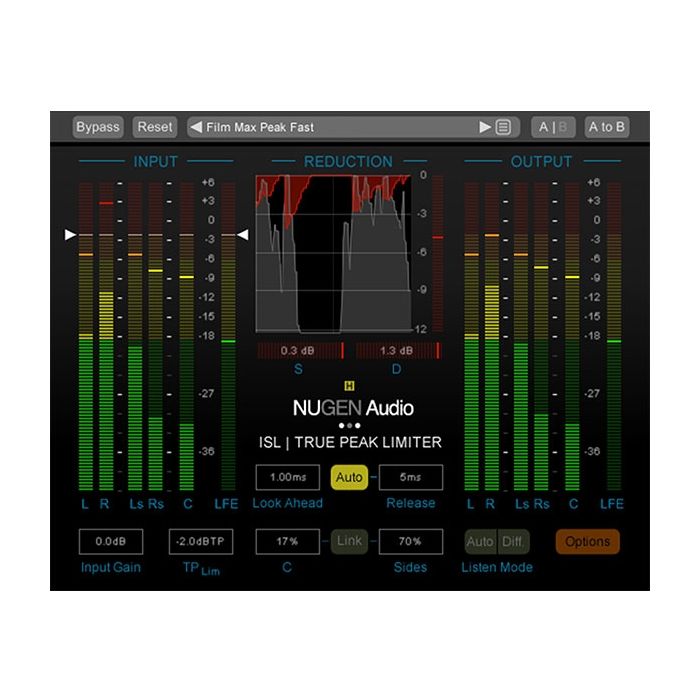Copy settings with A to B button
This screenshot has height=700, width=700.
(607, 127)
